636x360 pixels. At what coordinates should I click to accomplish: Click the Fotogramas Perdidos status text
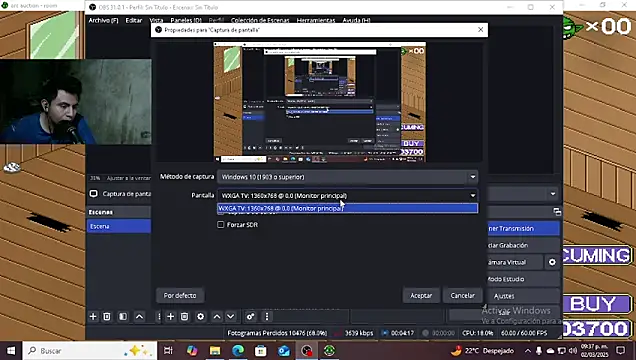click(277, 333)
